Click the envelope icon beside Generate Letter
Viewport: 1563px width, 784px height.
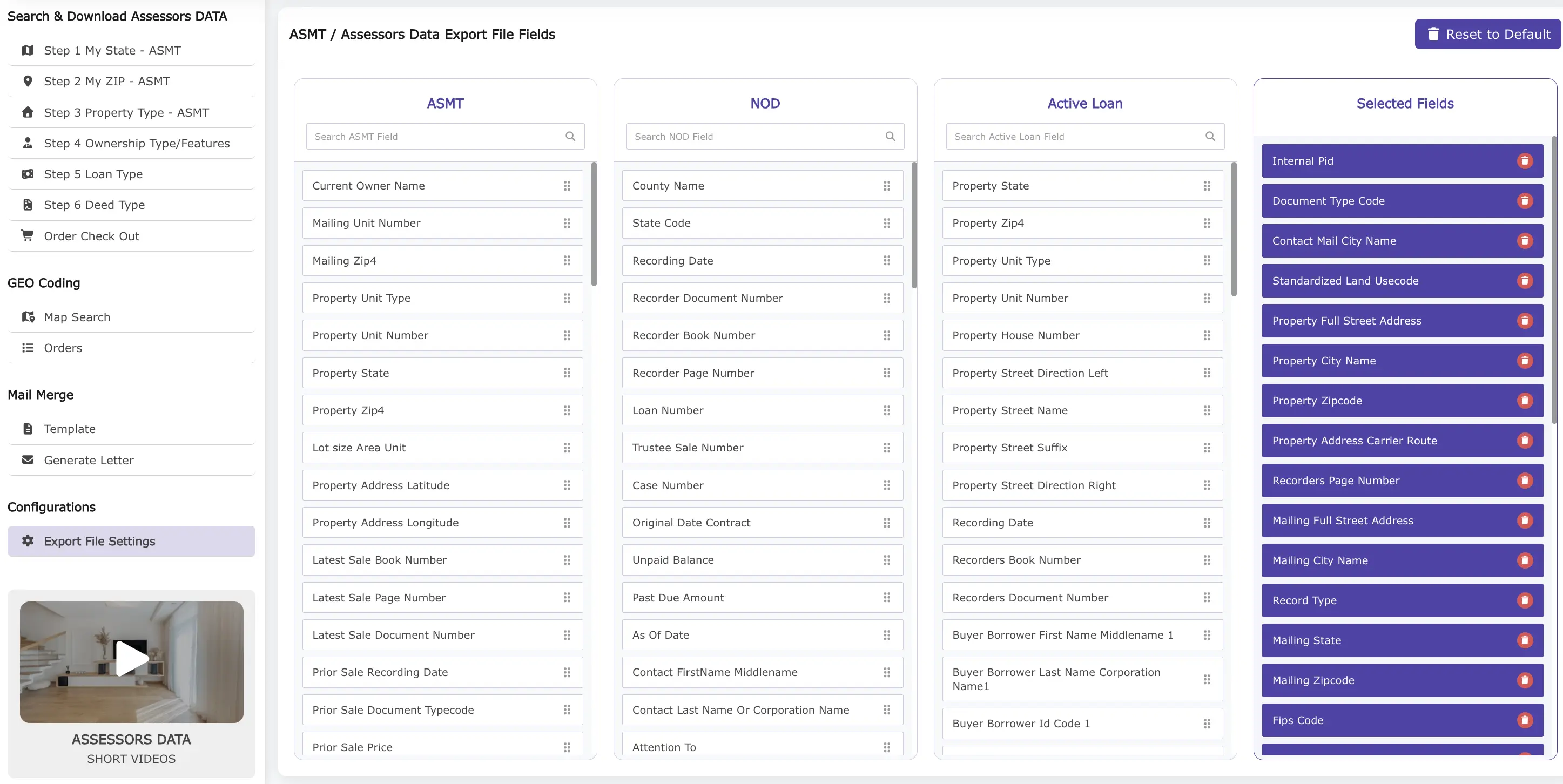pyautogui.click(x=28, y=460)
